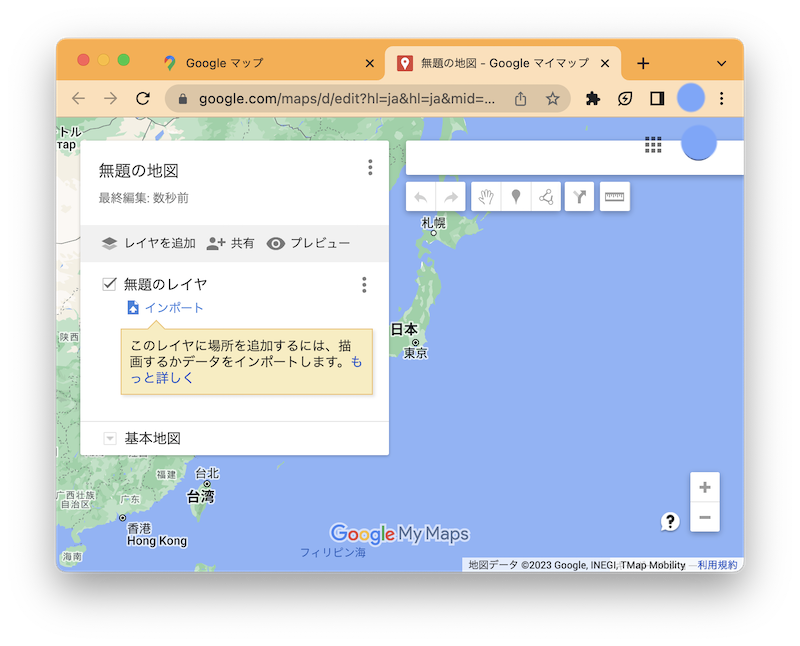Close the Google マイマップ tab
The height and width of the screenshot is (646, 800).
tap(605, 63)
